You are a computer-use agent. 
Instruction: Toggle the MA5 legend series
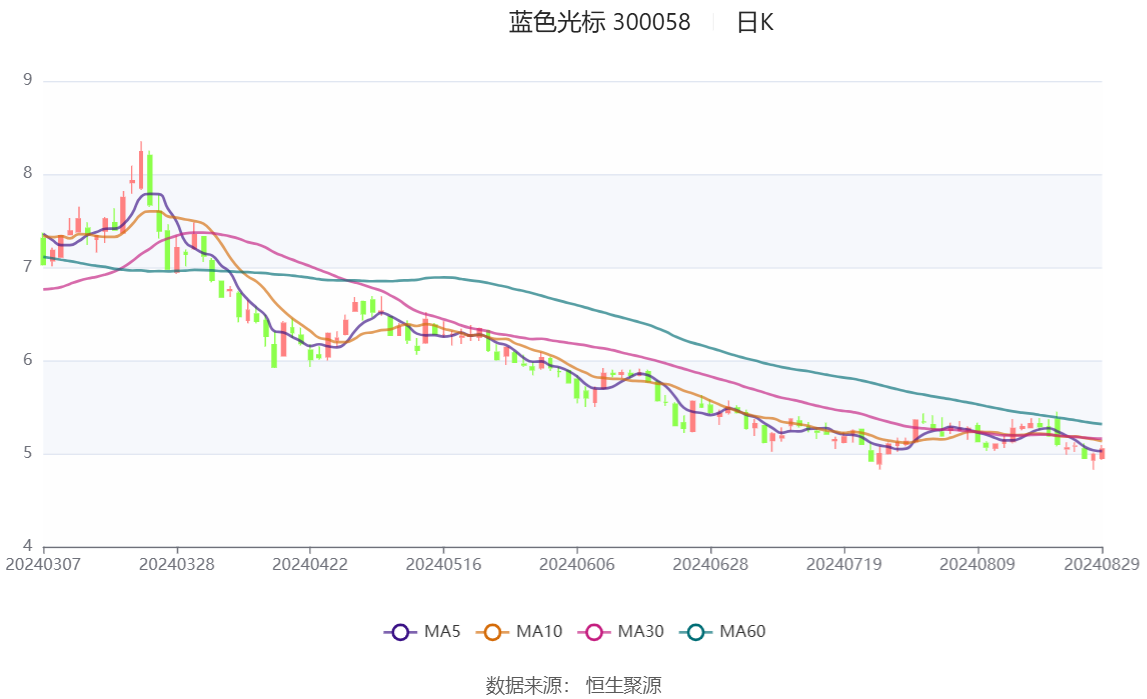click(422, 632)
